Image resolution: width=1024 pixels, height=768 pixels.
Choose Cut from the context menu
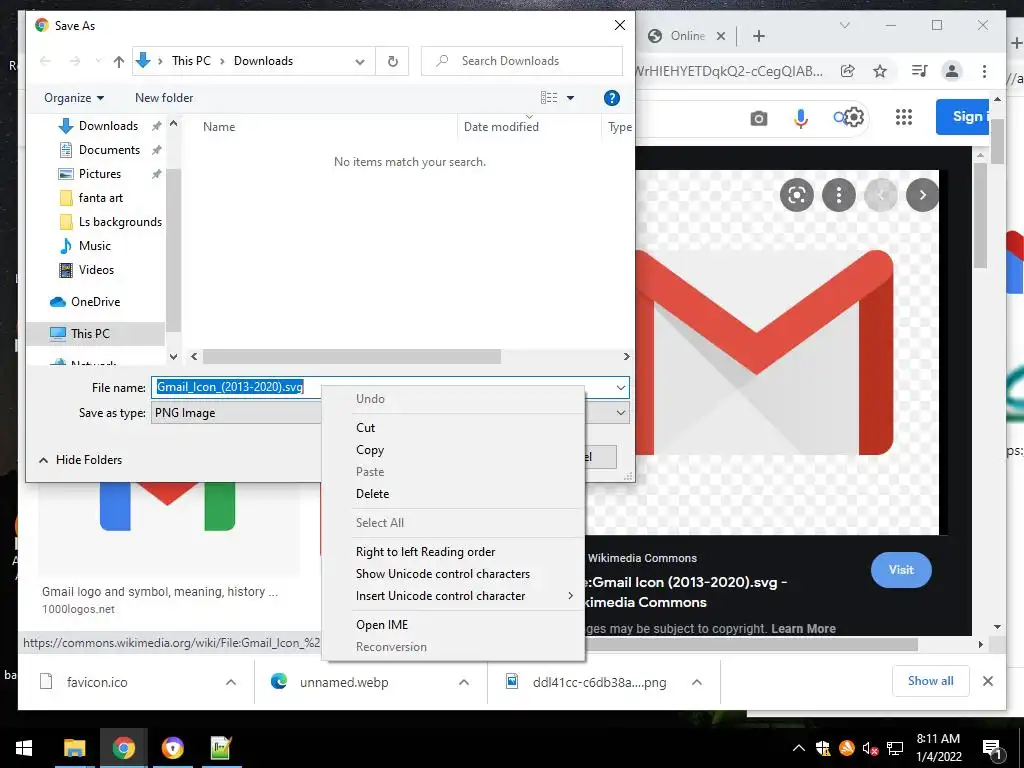tap(365, 428)
